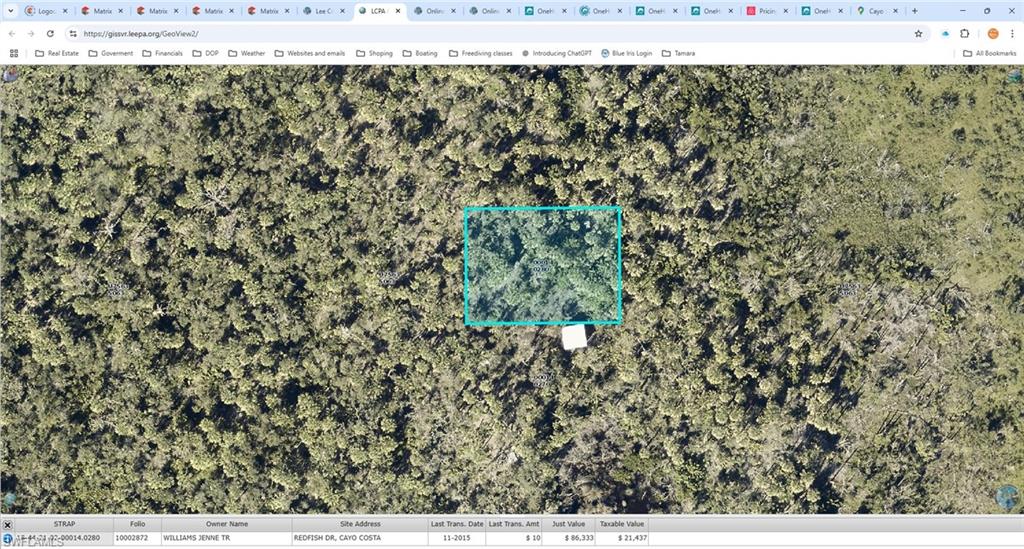Sort by the Owner Name column header
1024x549 pixels.
tap(227, 524)
